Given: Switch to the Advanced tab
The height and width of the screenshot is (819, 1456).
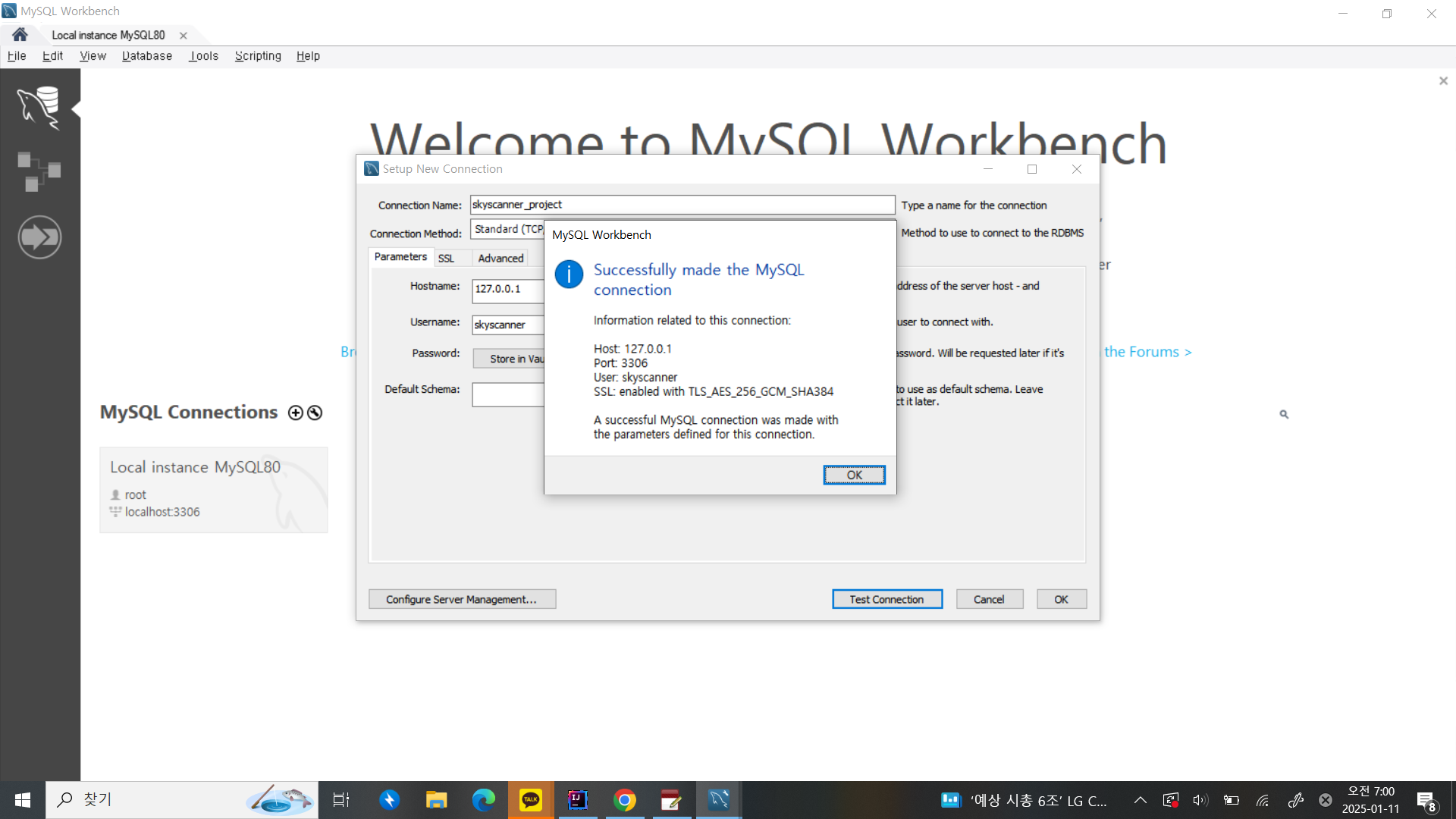Looking at the screenshot, I should pyautogui.click(x=500, y=259).
